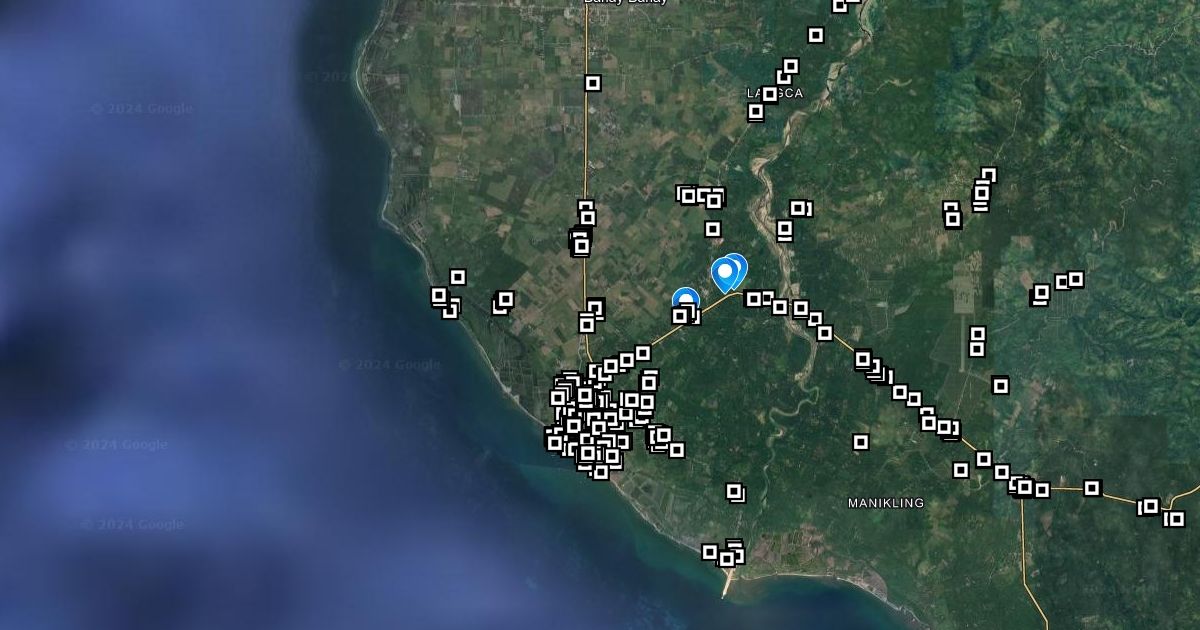Screen dimensions: 1200x630
Task: Click the lone square marker north of MANIKLING
Action: [x=861, y=441]
